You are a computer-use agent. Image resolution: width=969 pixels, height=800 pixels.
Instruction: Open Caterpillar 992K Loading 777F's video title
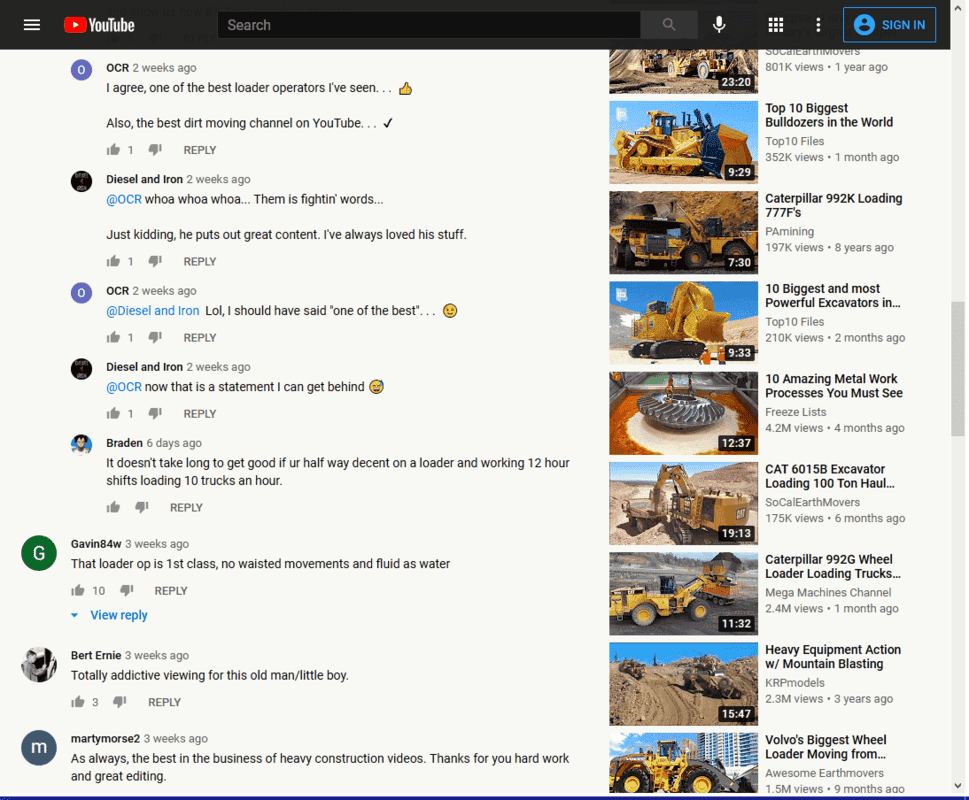833,205
